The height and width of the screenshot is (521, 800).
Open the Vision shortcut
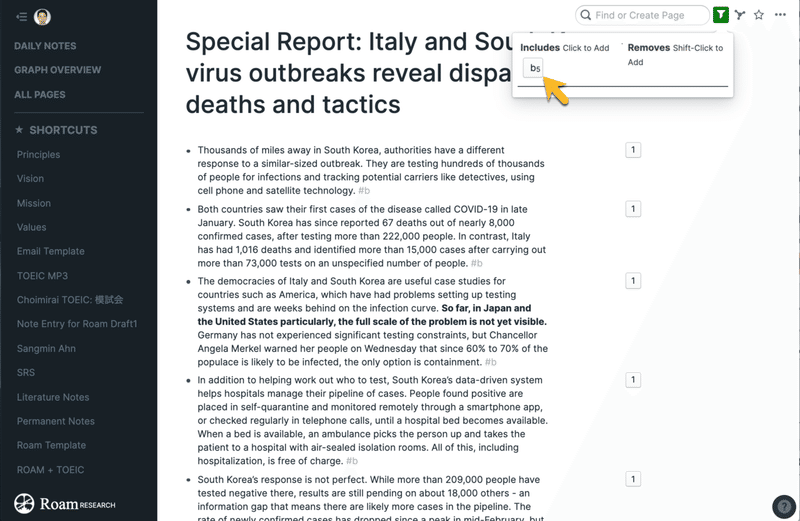click(30, 179)
